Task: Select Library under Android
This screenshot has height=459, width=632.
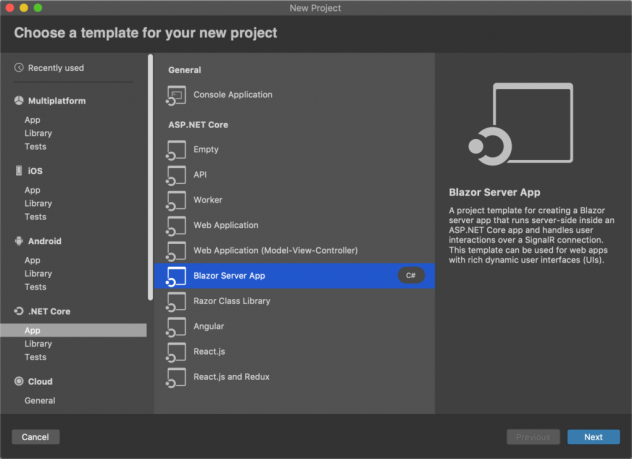Action: coord(38,273)
